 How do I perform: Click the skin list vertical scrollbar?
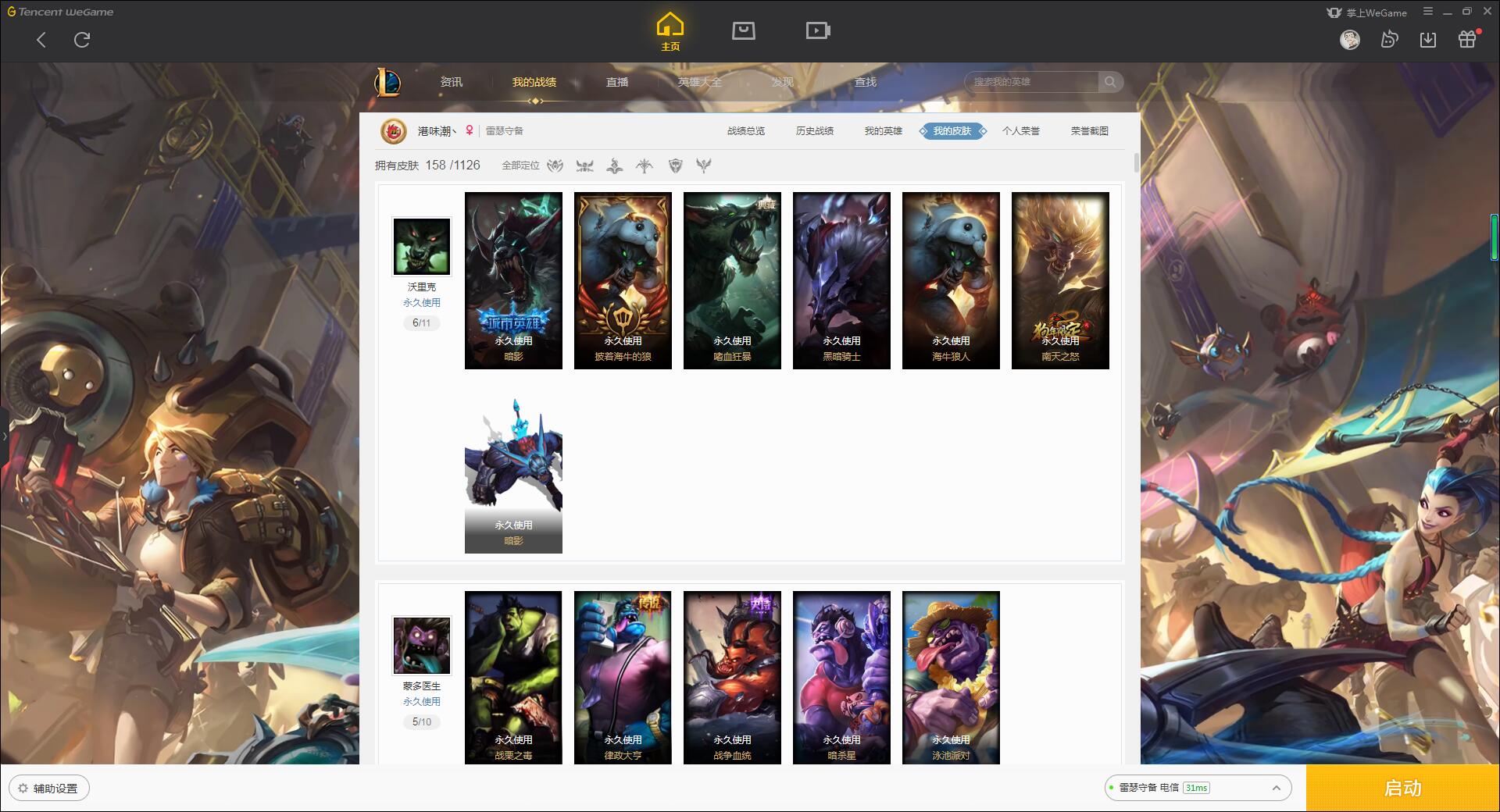click(x=1136, y=162)
